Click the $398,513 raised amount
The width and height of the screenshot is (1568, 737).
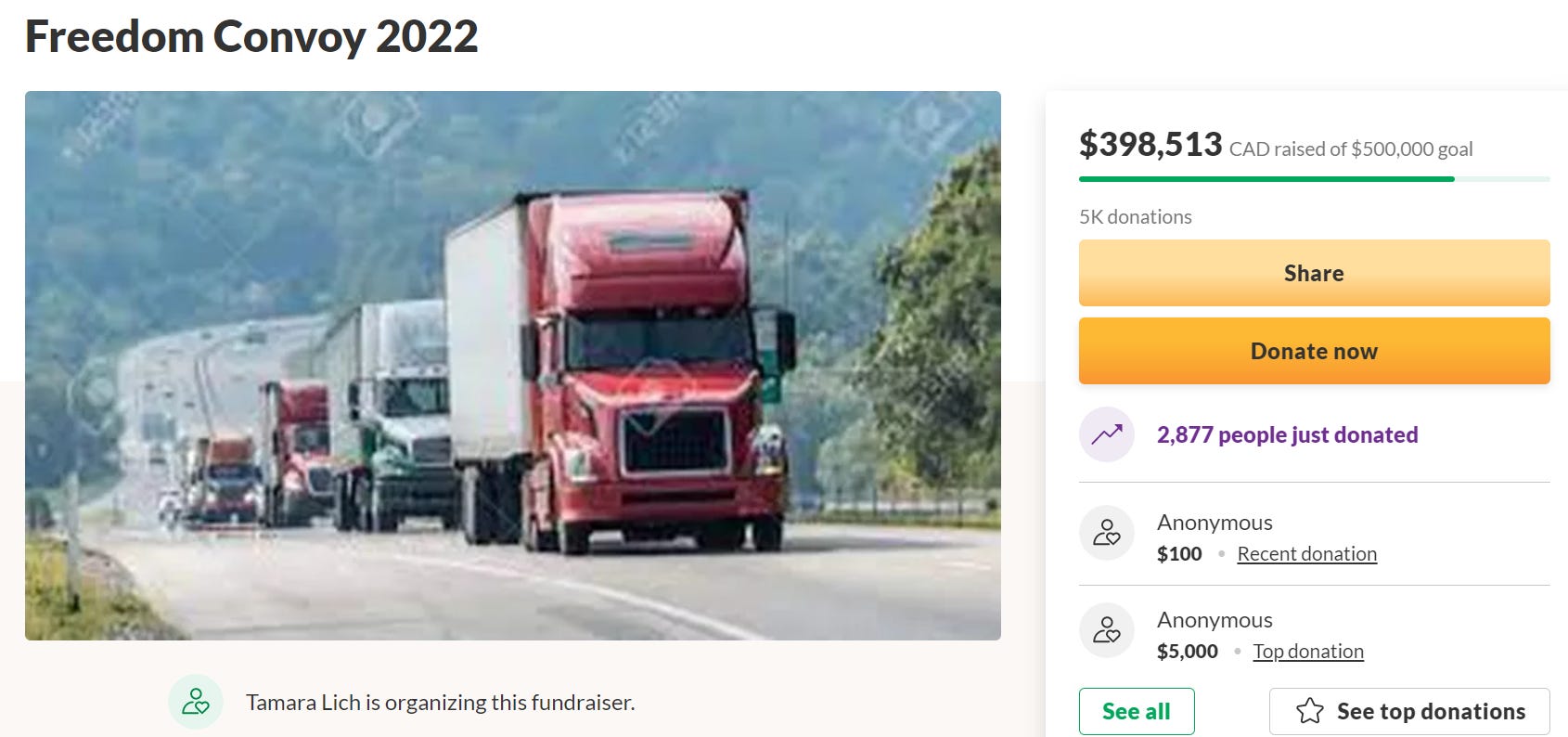tap(1150, 145)
